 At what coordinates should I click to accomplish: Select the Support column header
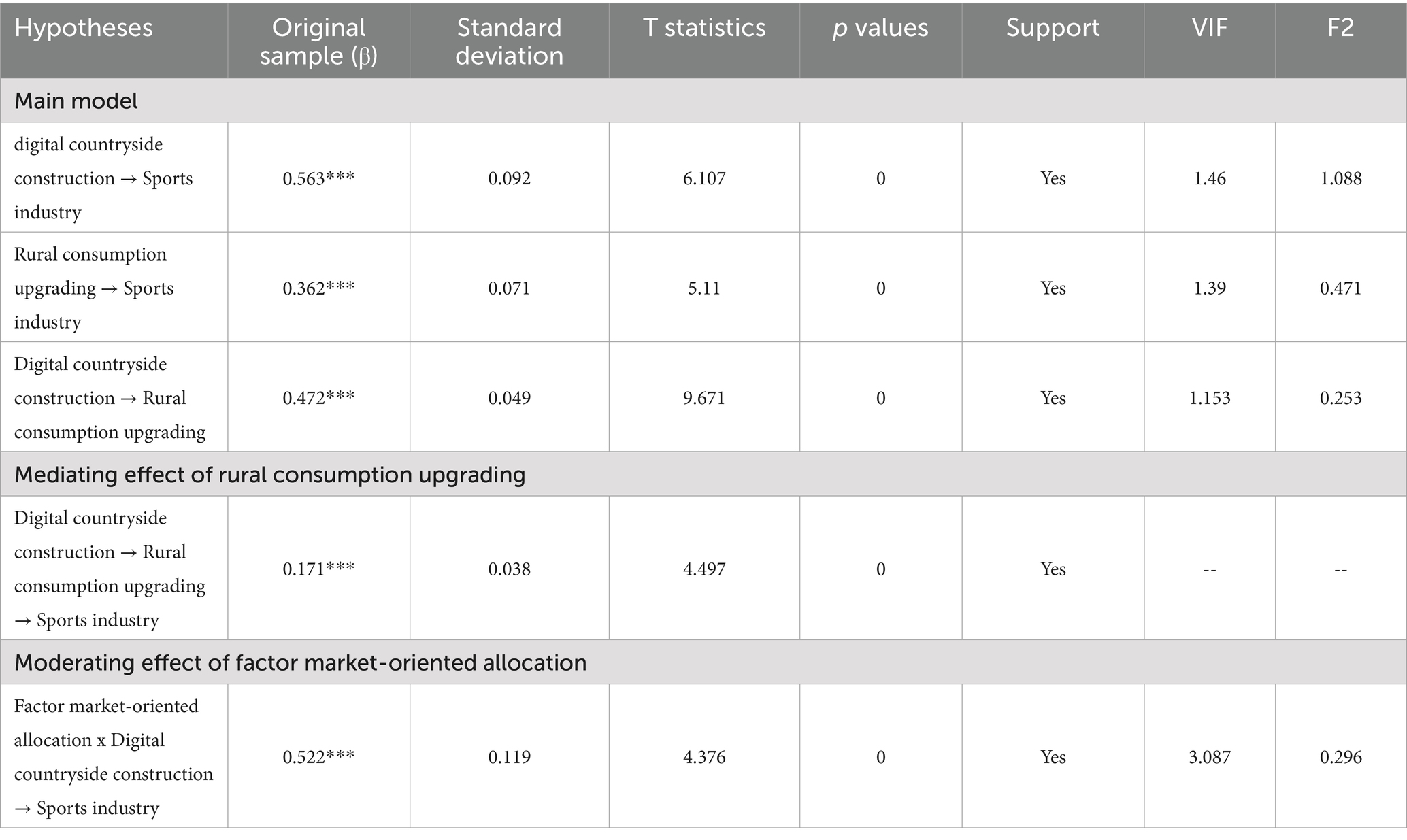point(1053,28)
